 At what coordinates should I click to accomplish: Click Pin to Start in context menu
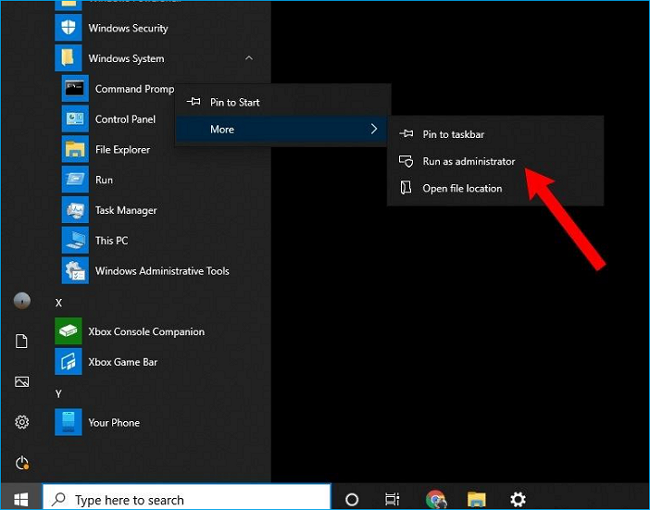point(234,102)
